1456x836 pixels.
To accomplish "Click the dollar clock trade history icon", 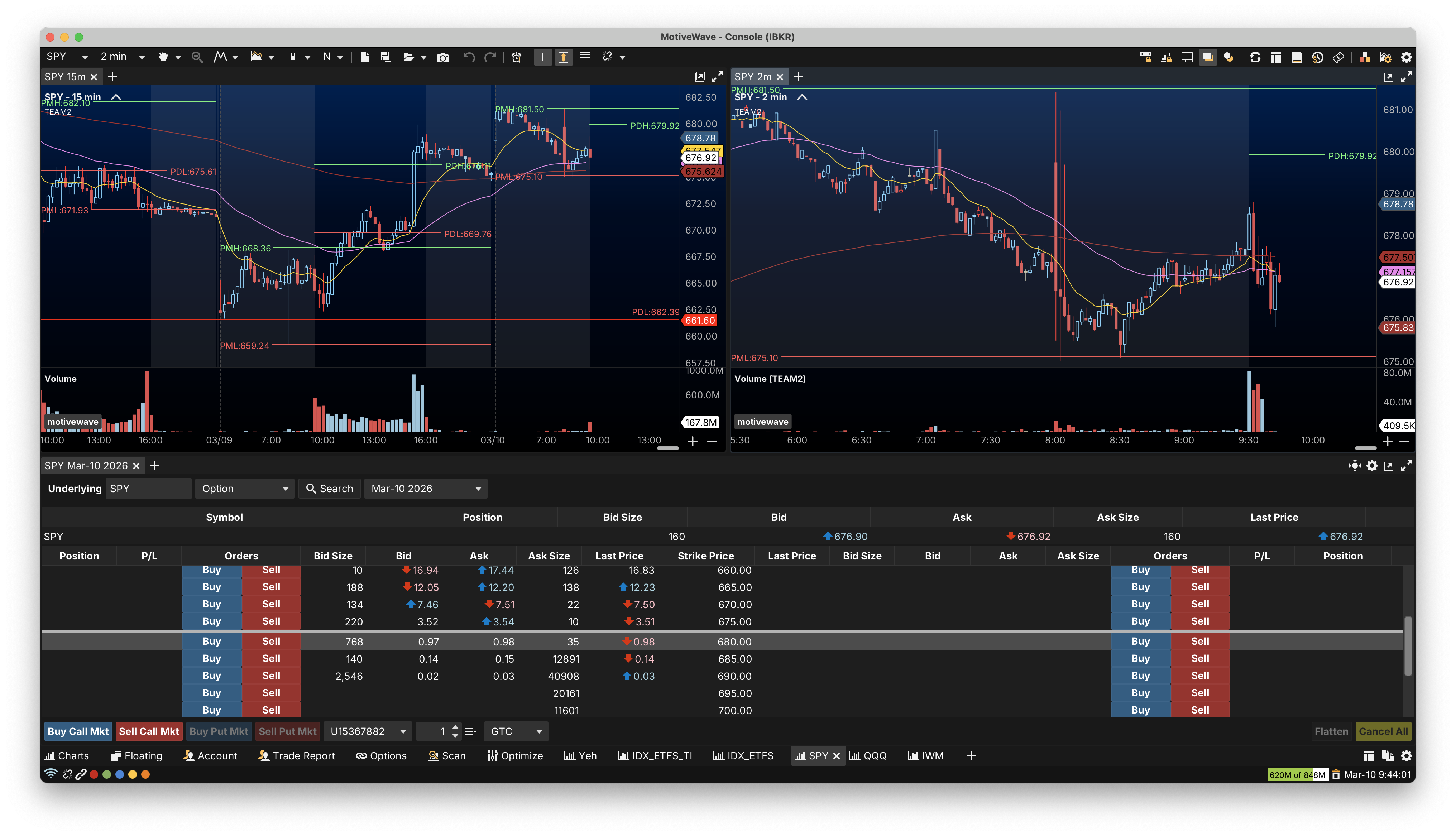I will pyautogui.click(x=1318, y=57).
